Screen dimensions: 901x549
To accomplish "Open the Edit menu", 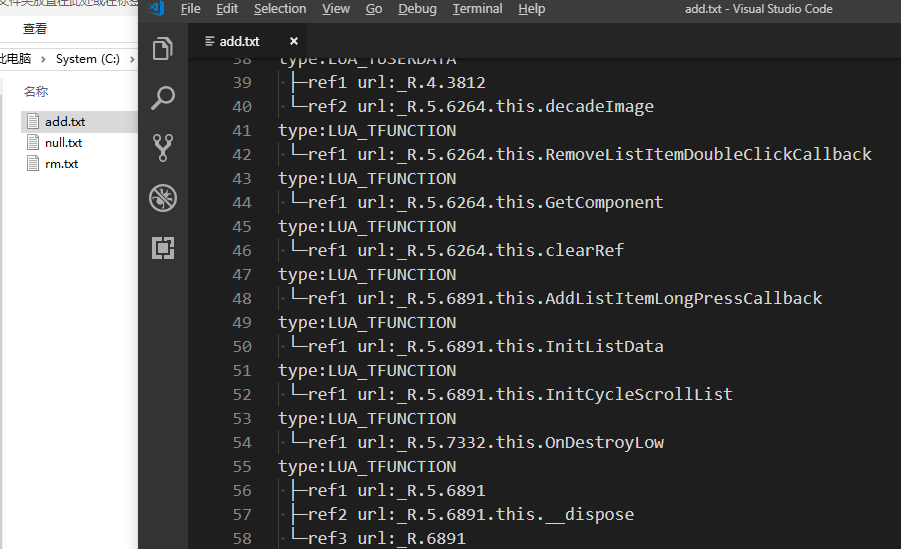I will click(227, 9).
